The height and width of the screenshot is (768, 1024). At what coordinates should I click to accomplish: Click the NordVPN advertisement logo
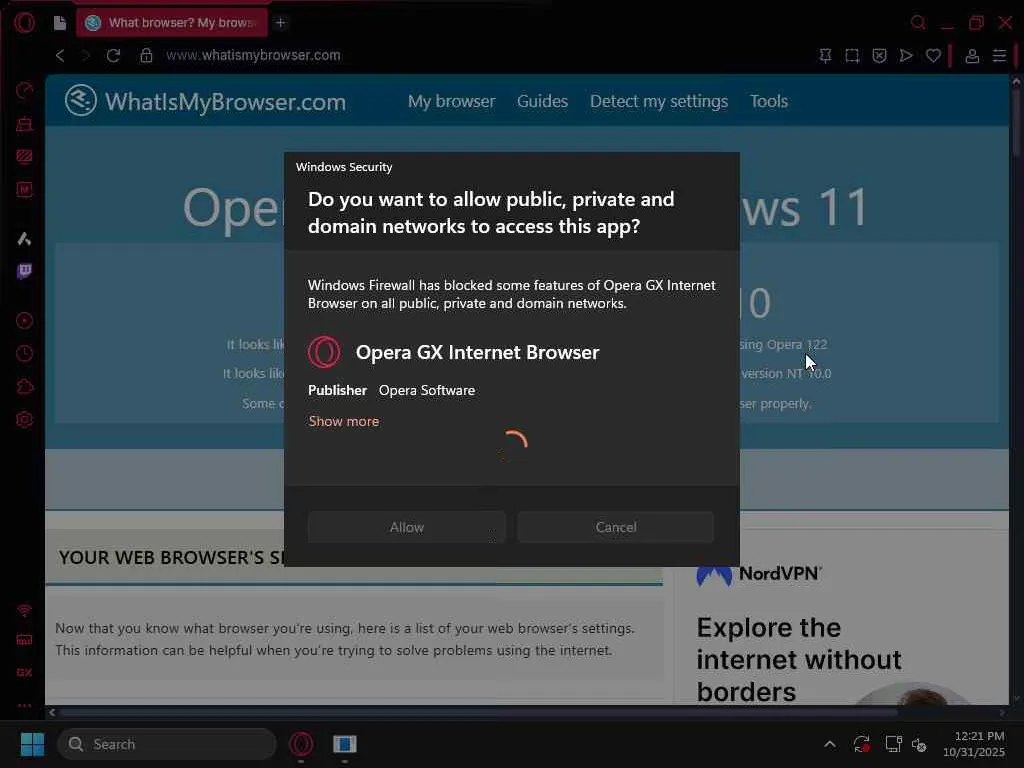(759, 574)
